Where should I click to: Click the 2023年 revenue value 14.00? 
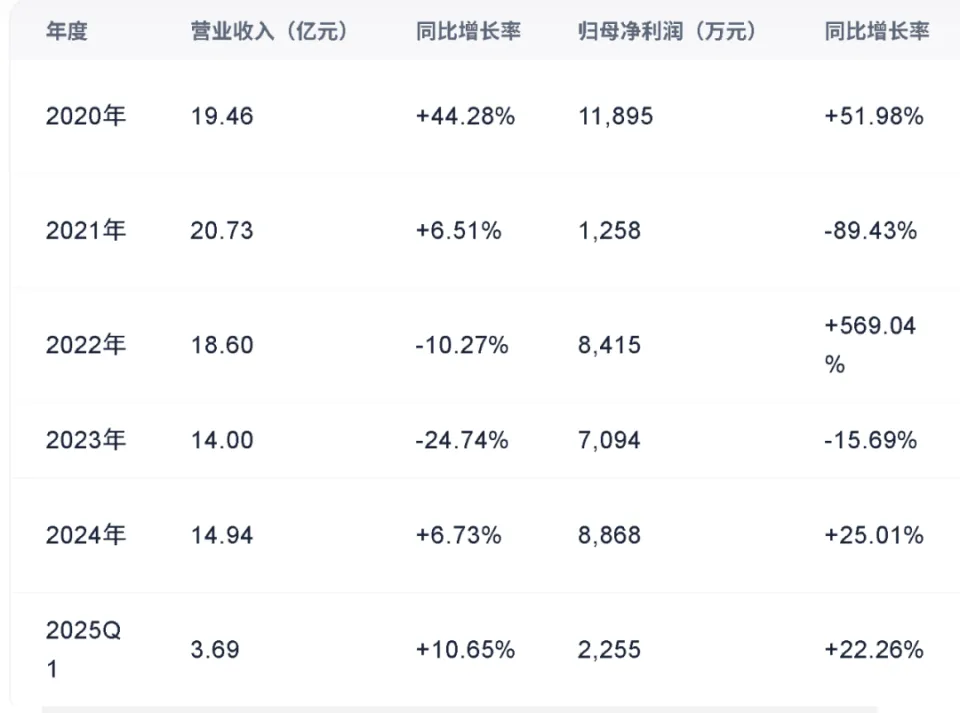(x=222, y=440)
